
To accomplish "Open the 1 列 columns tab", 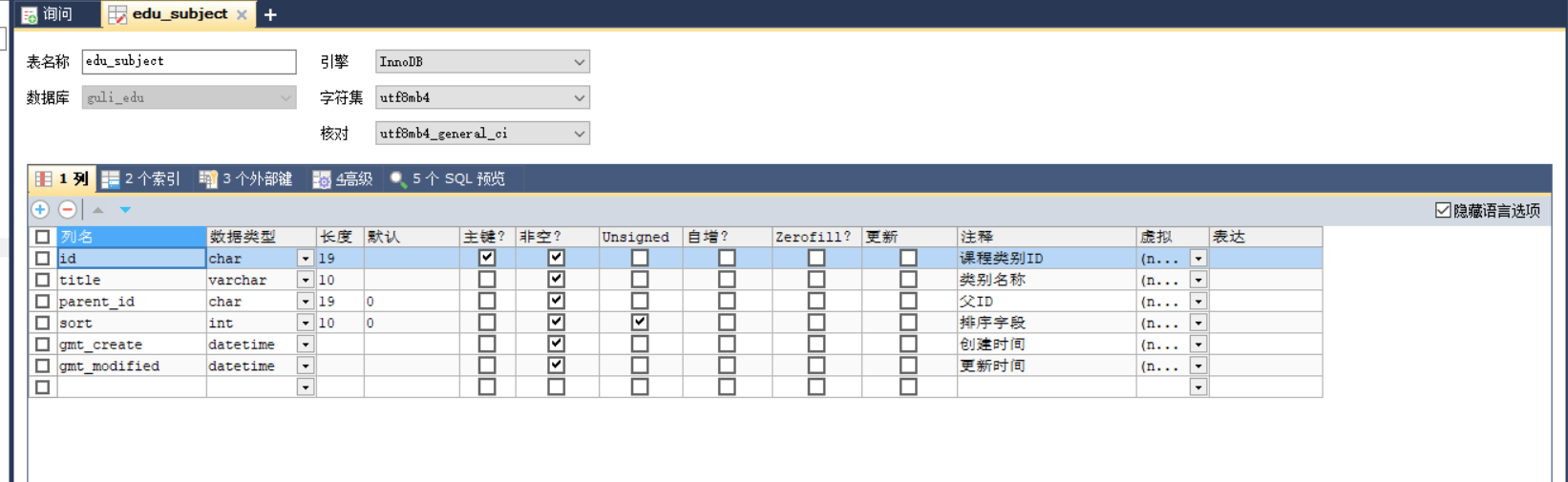I will 63,178.
